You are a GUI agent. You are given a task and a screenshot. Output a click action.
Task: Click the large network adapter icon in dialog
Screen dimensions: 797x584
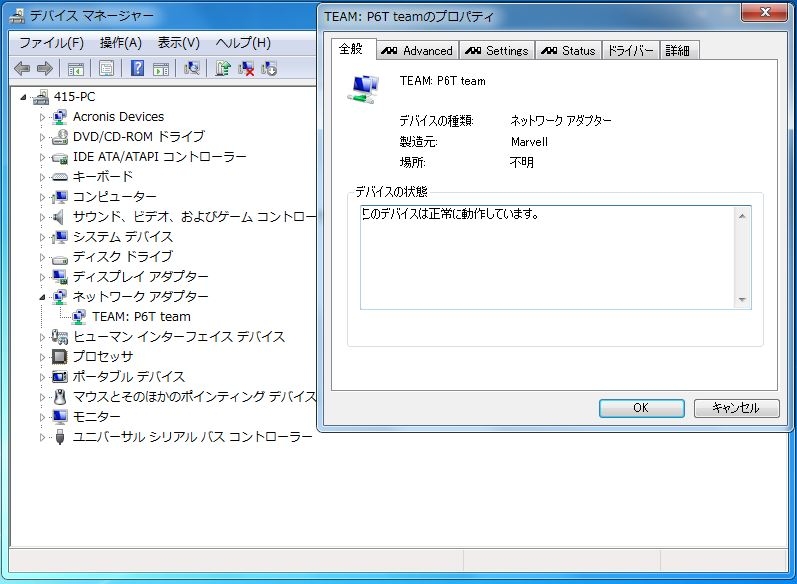364,89
